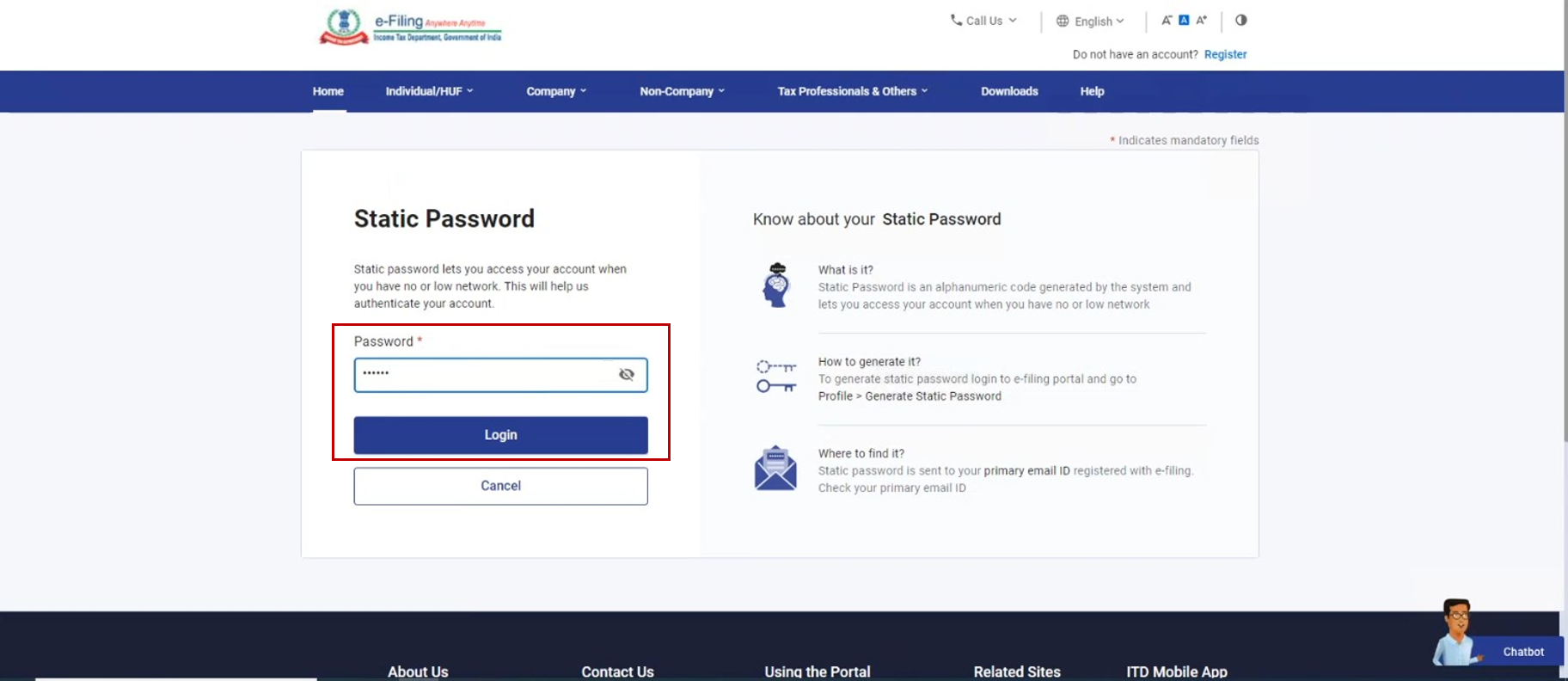Decrease font size with A- icon
The width and height of the screenshot is (1568, 681).
1167,20
